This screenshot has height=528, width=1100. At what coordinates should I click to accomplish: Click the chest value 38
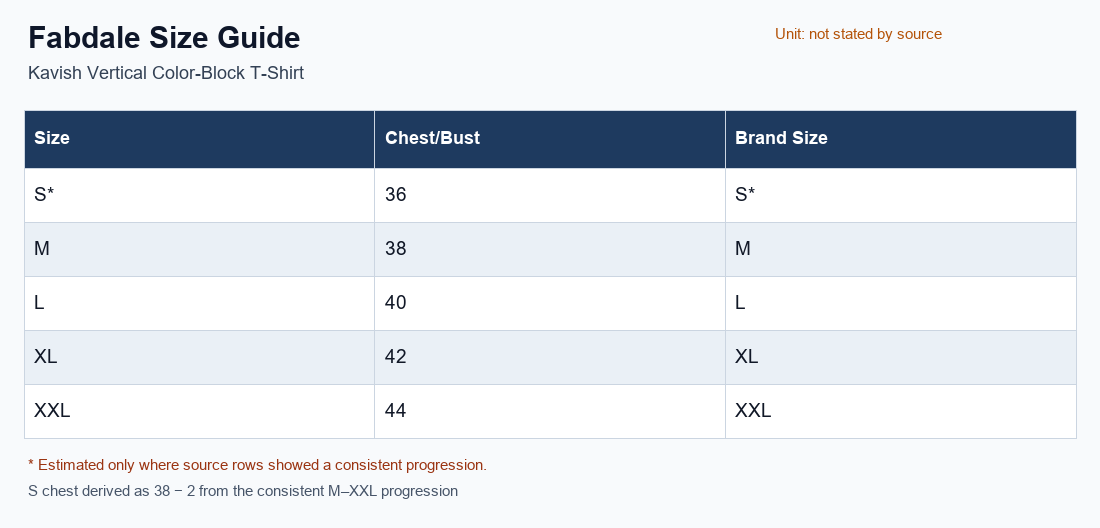pos(550,249)
